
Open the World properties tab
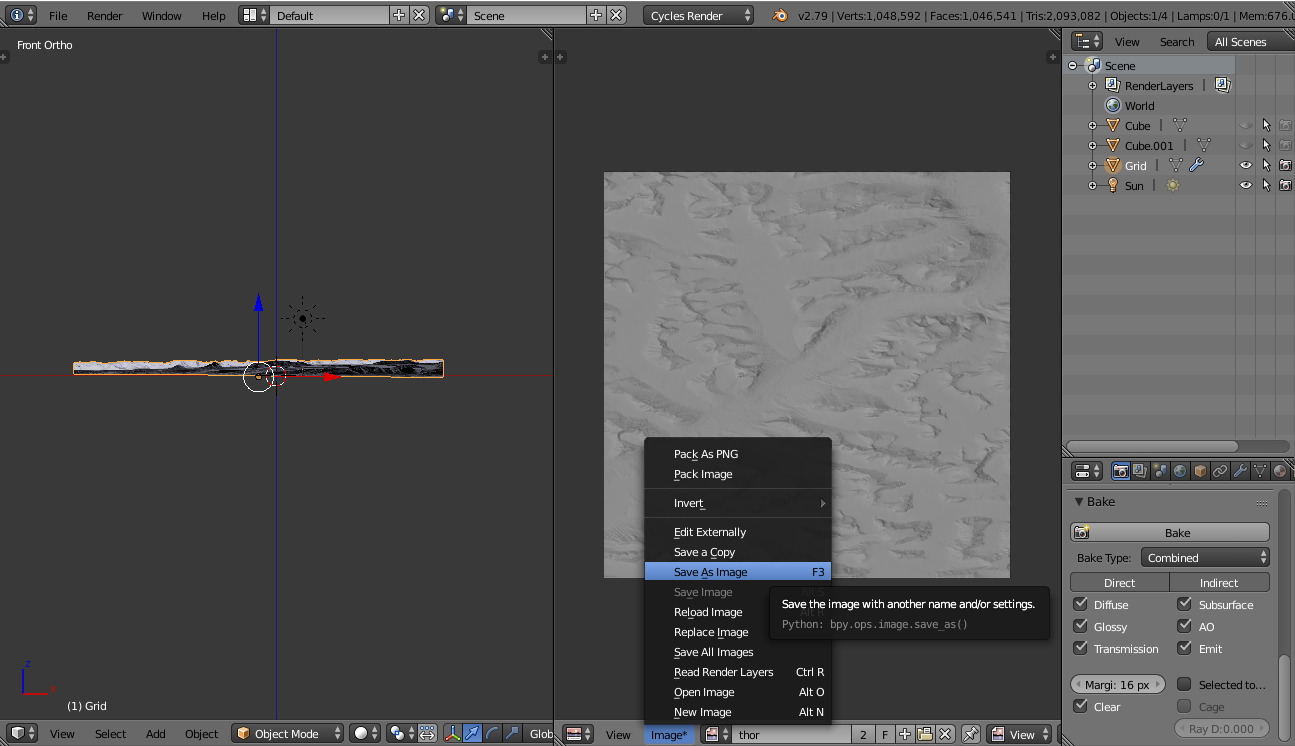coord(1181,471)
